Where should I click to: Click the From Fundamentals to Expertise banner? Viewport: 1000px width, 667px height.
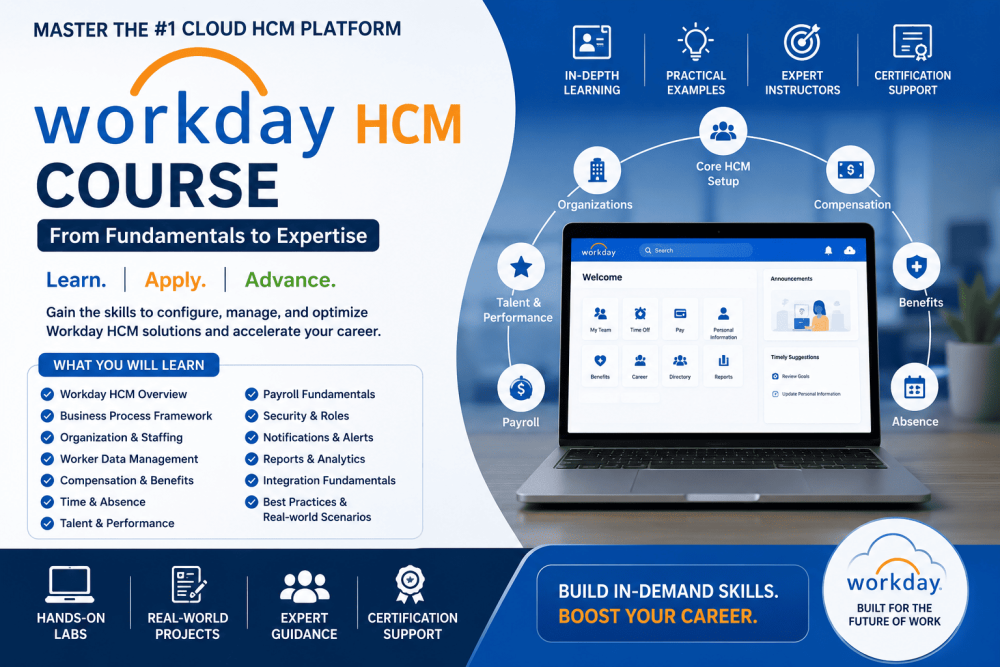click(x=208, y=236)
